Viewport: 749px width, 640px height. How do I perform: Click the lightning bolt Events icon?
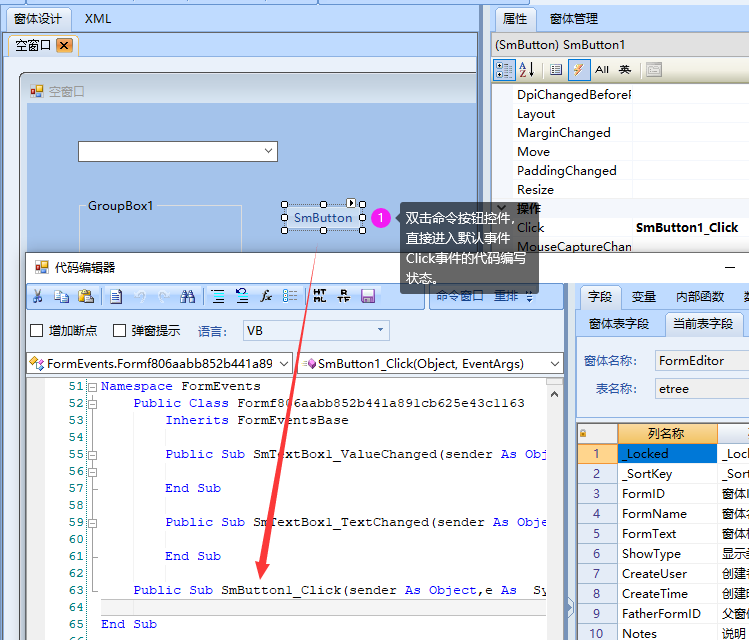(578, 70)
